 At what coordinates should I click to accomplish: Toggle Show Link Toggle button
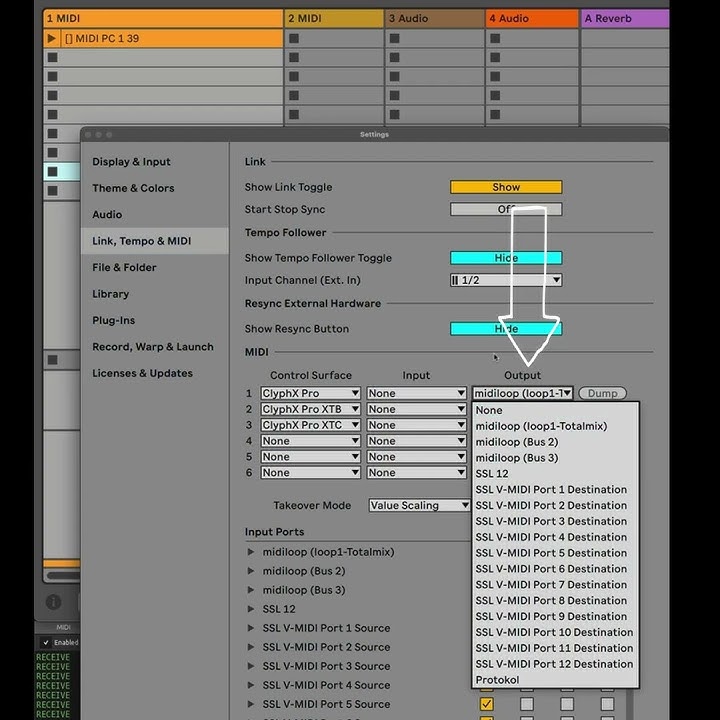tap(506, 187)
